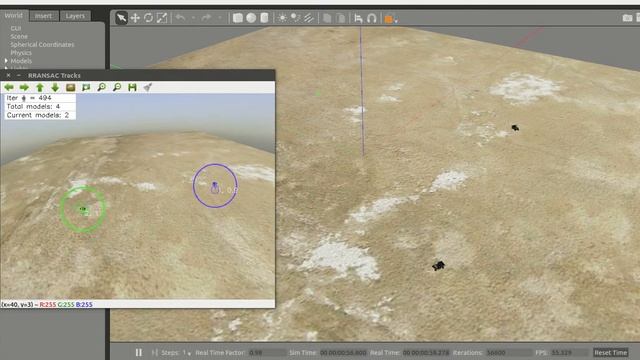This screenshot has height=360, width=640.
Task: Select Spherical Coordinates tree item
Action: pos(42,44)
